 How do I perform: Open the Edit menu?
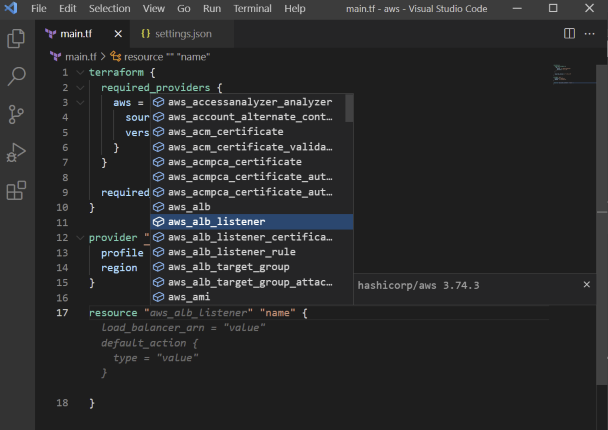tap(67, 9)
